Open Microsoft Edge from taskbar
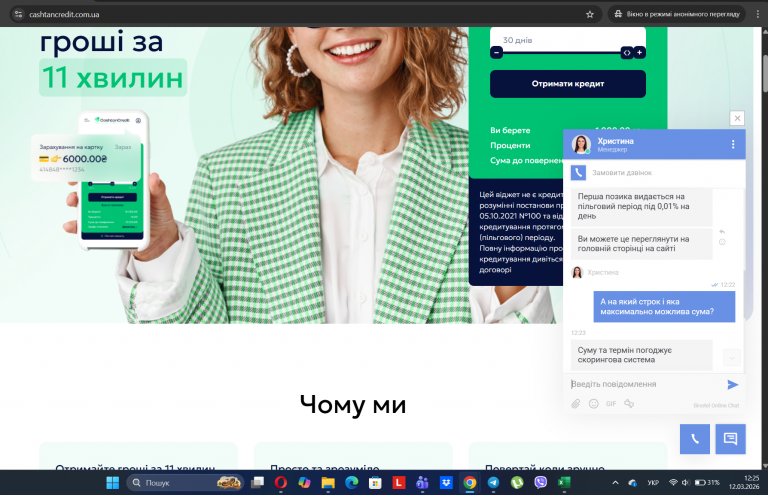This screenshot has width=768, height=495. [x=351, y=483]
